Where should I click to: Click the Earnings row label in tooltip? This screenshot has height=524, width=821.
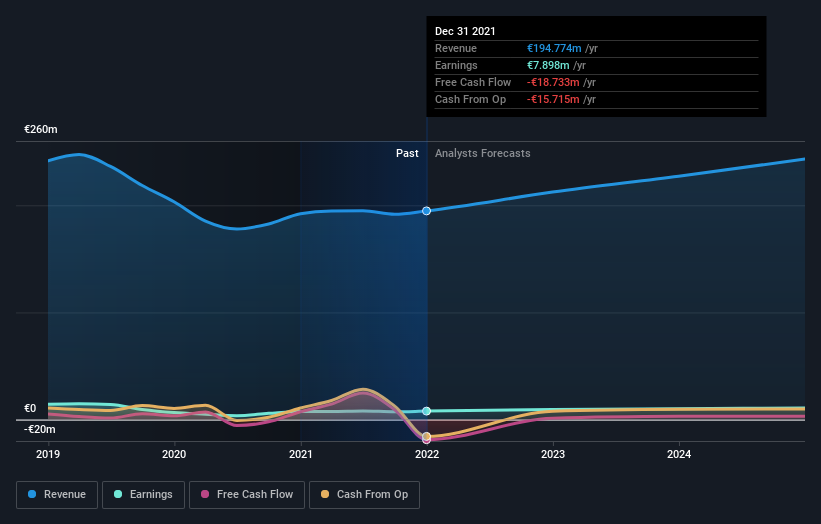[456, 65]
